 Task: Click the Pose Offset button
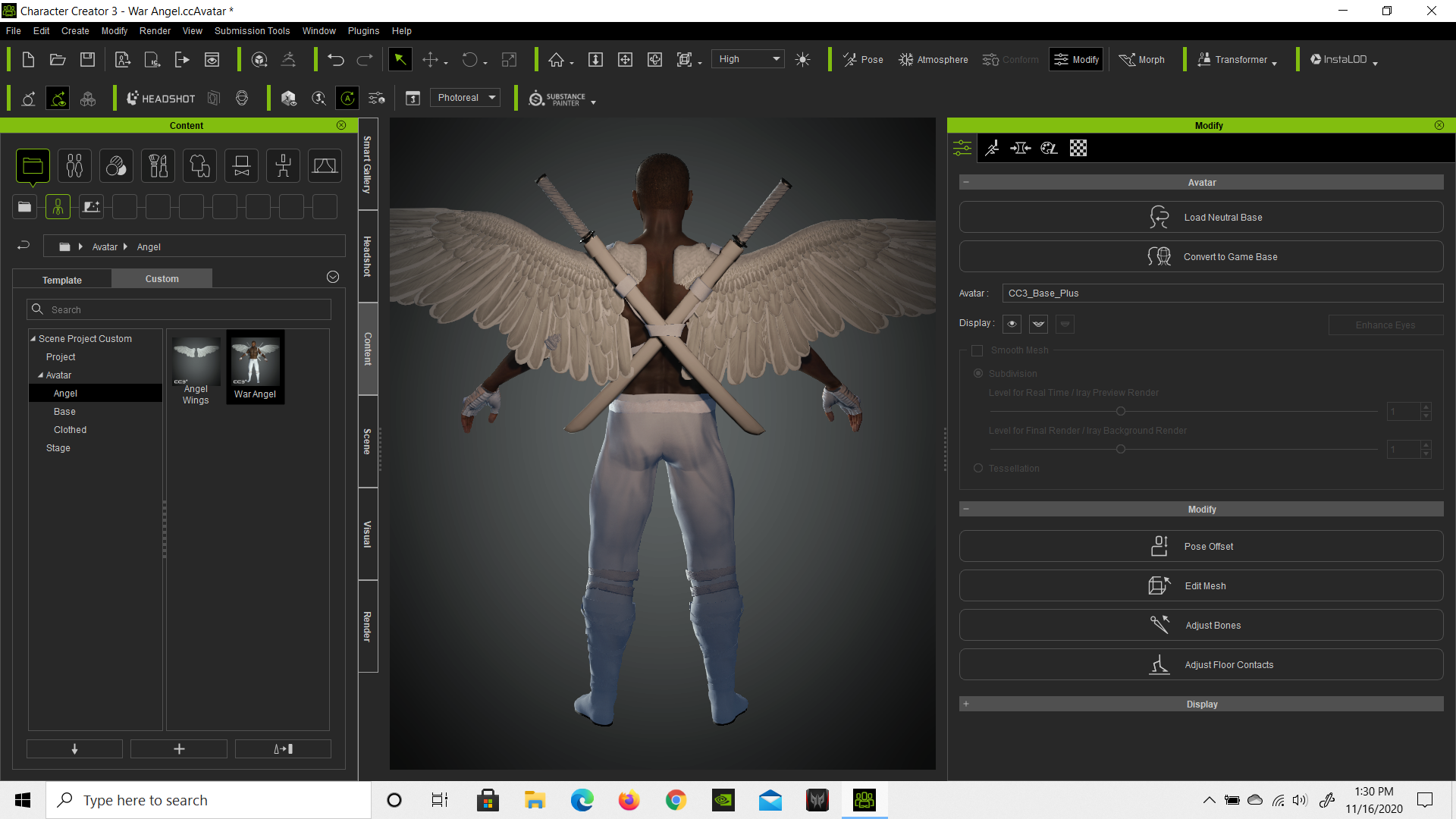(x=1201, y=547)
